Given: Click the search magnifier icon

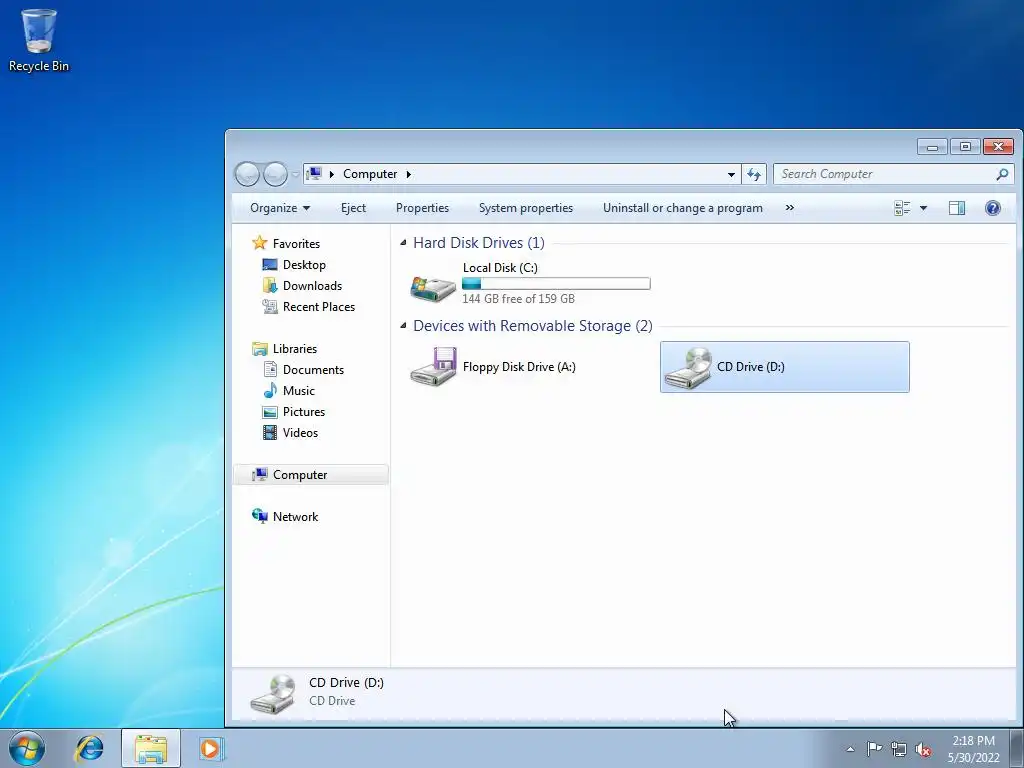Looking at the screenshot, I should click(x=1002, y=174).
